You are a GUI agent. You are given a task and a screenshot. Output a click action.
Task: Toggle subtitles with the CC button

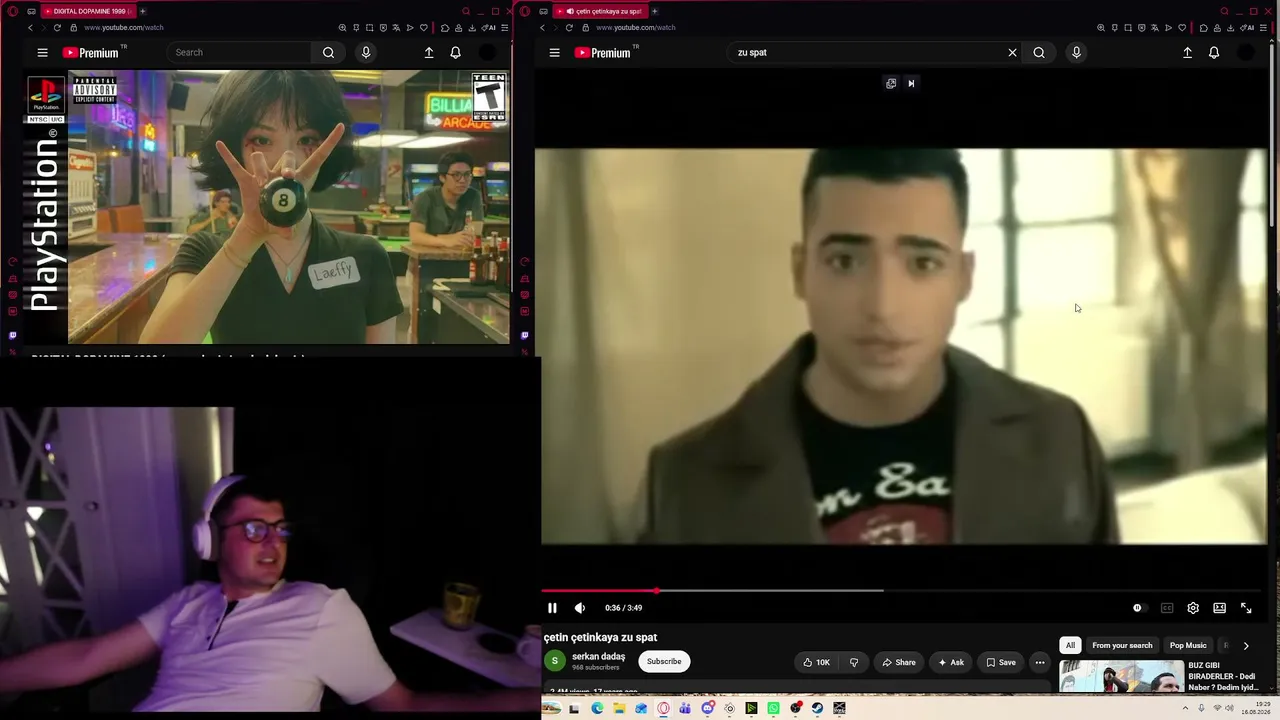(1167, 608)
